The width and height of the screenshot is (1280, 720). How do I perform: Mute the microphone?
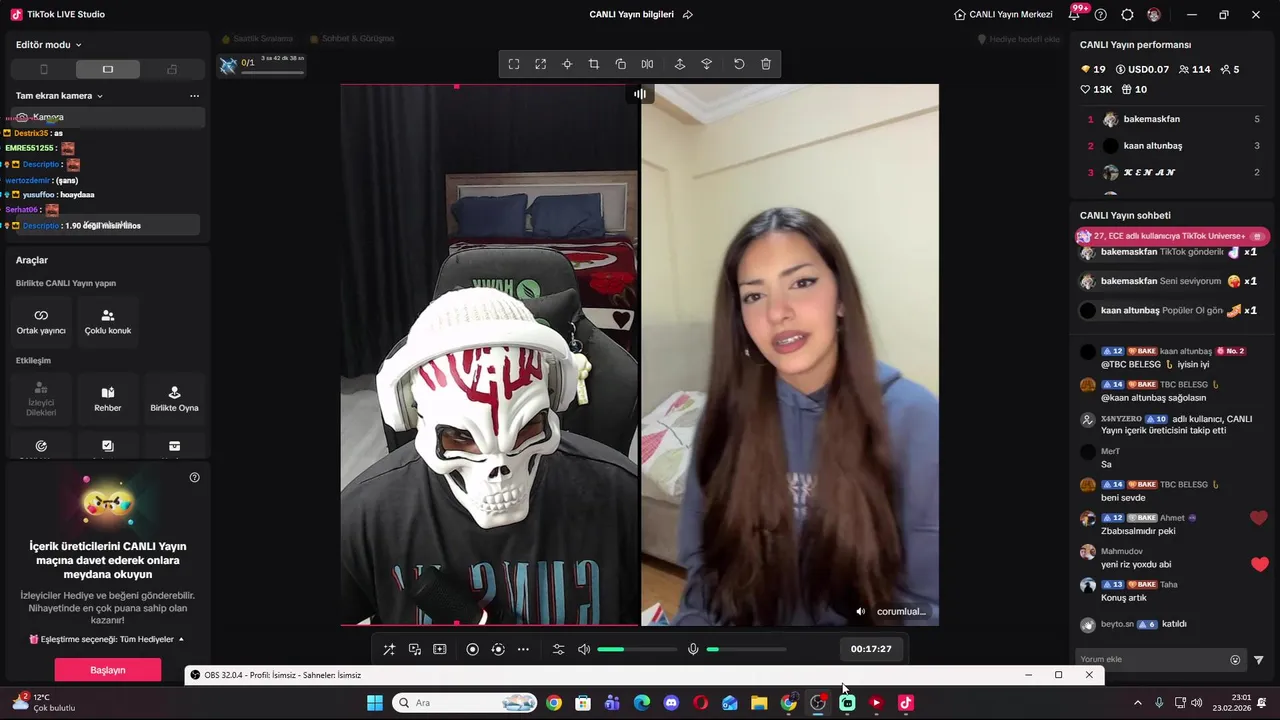tap(693, 649)
